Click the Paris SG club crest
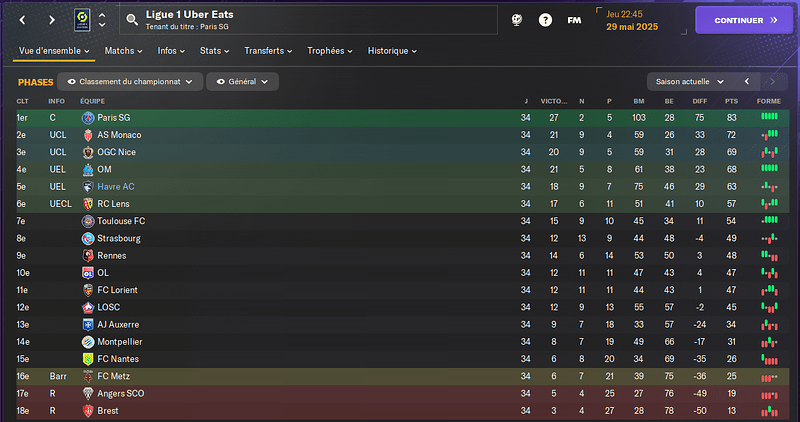The width and height of the screenshot is (800, 422). coord(88,118)
